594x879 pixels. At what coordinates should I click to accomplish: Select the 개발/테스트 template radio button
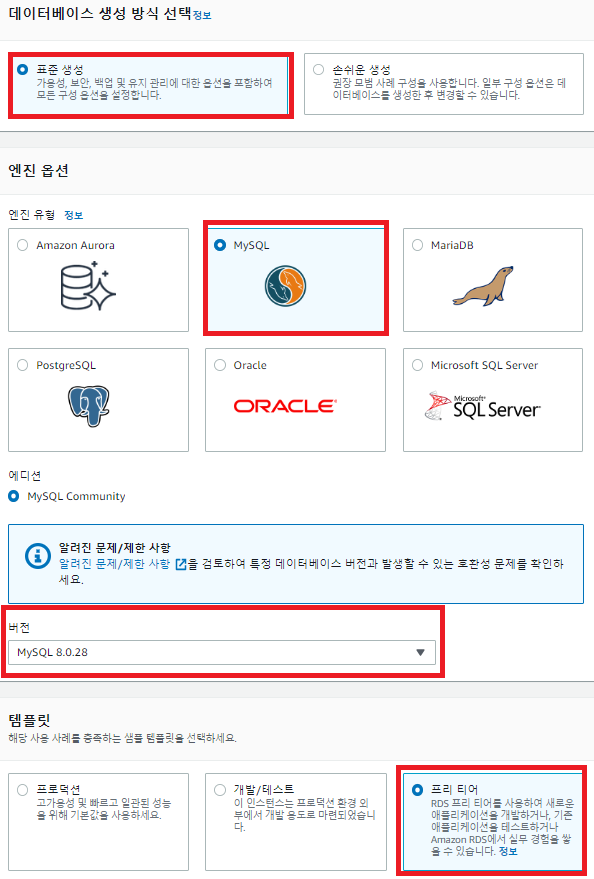pos(220,790)
